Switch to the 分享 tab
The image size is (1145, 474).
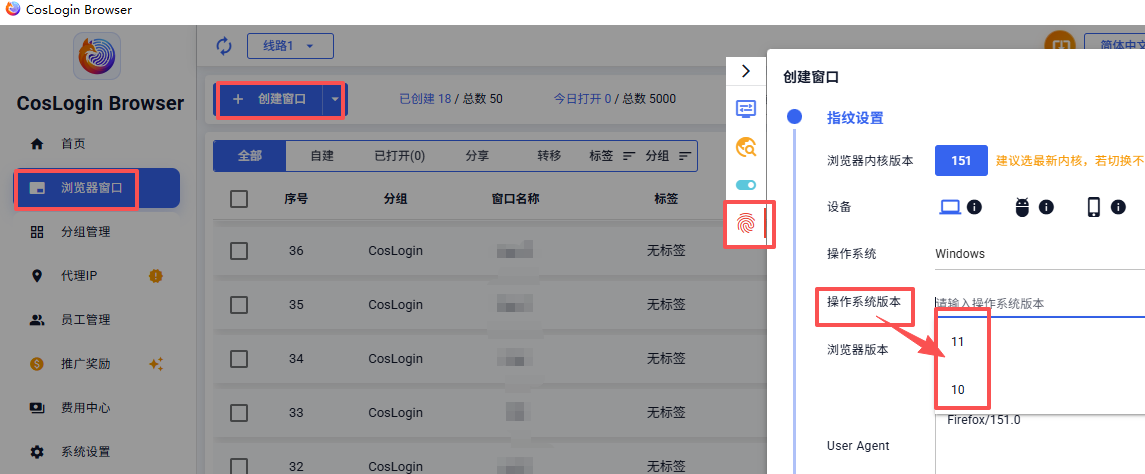[477, 156]
